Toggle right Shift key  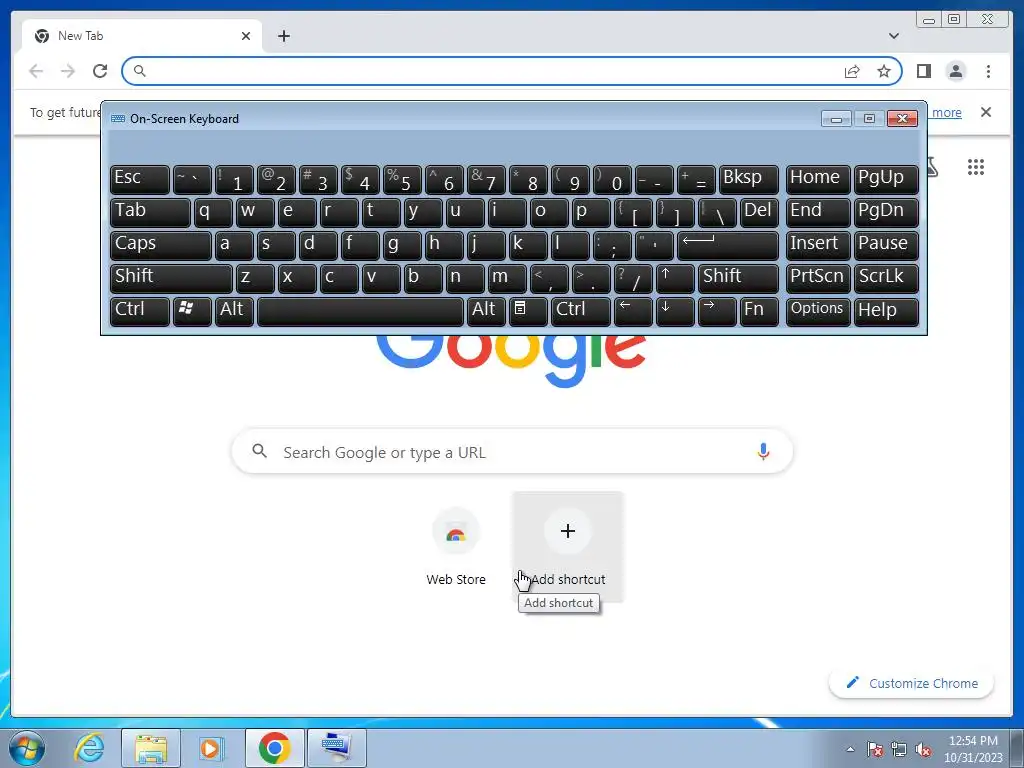click(739, 278)
